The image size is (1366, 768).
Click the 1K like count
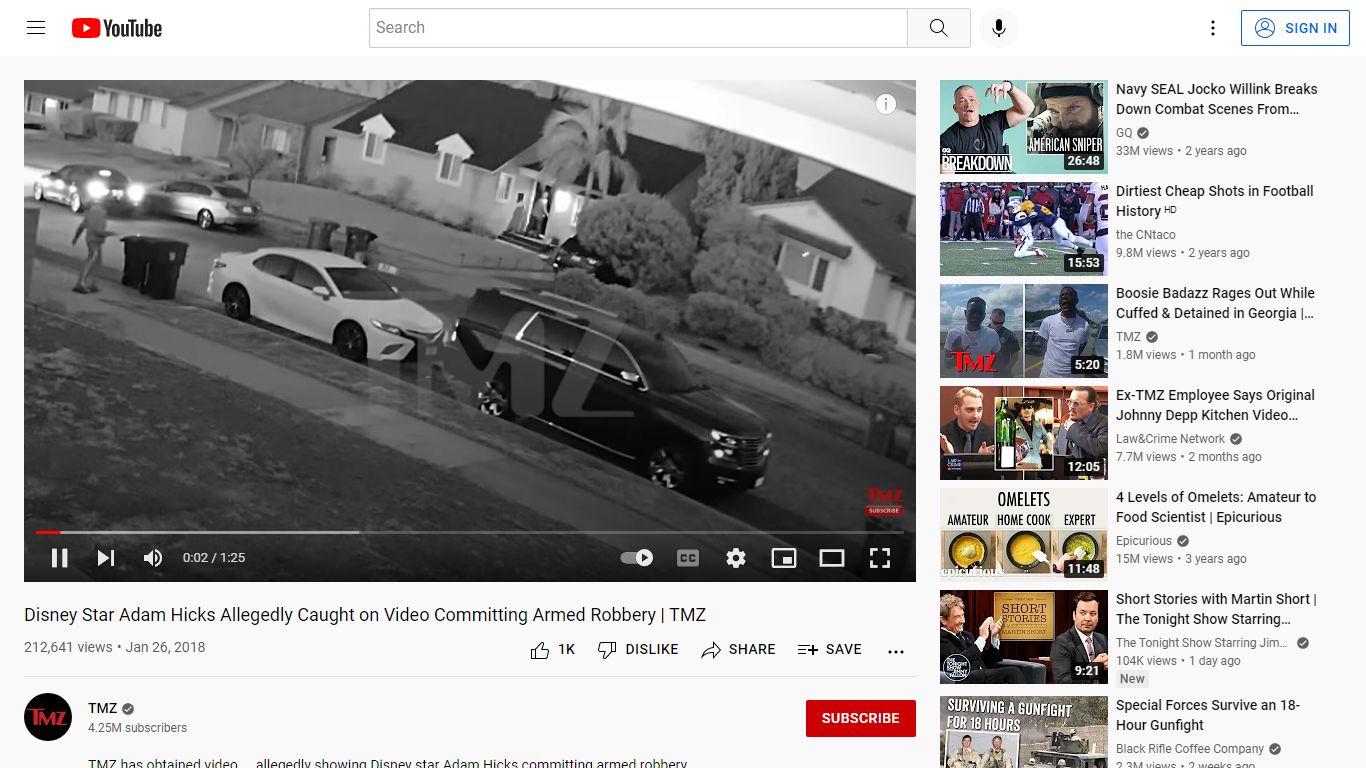point(566,650)
